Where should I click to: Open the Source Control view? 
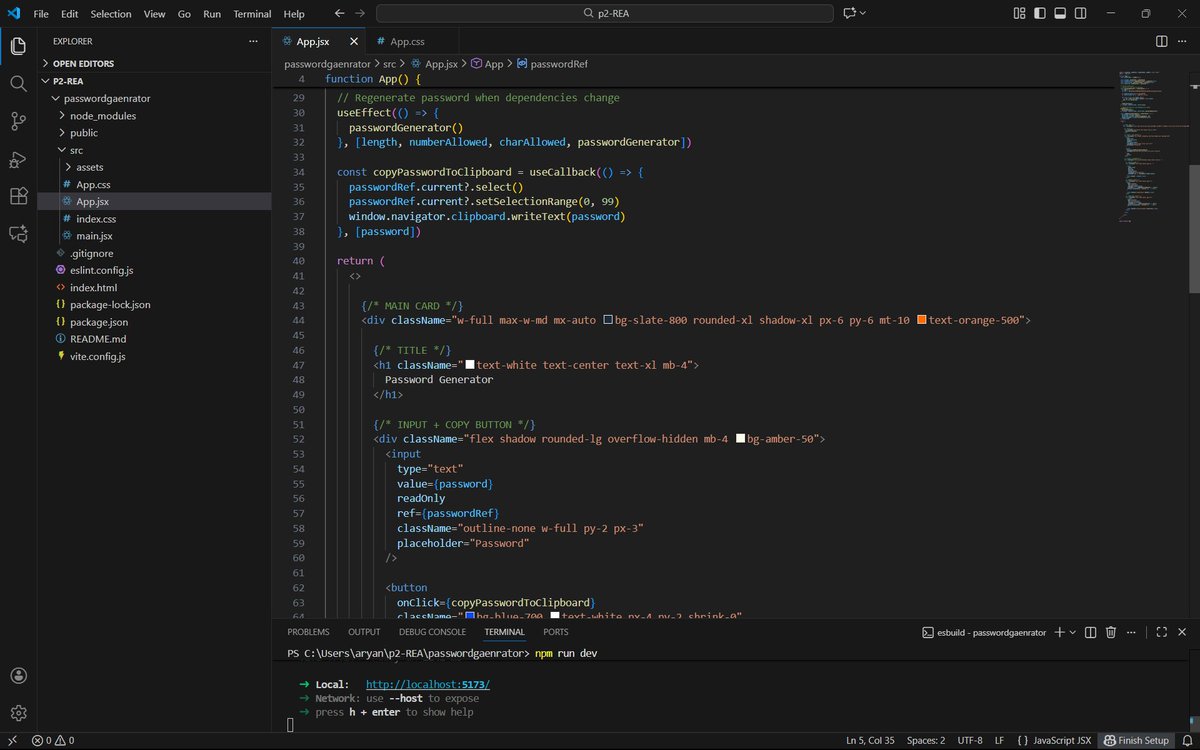(18, 121)
